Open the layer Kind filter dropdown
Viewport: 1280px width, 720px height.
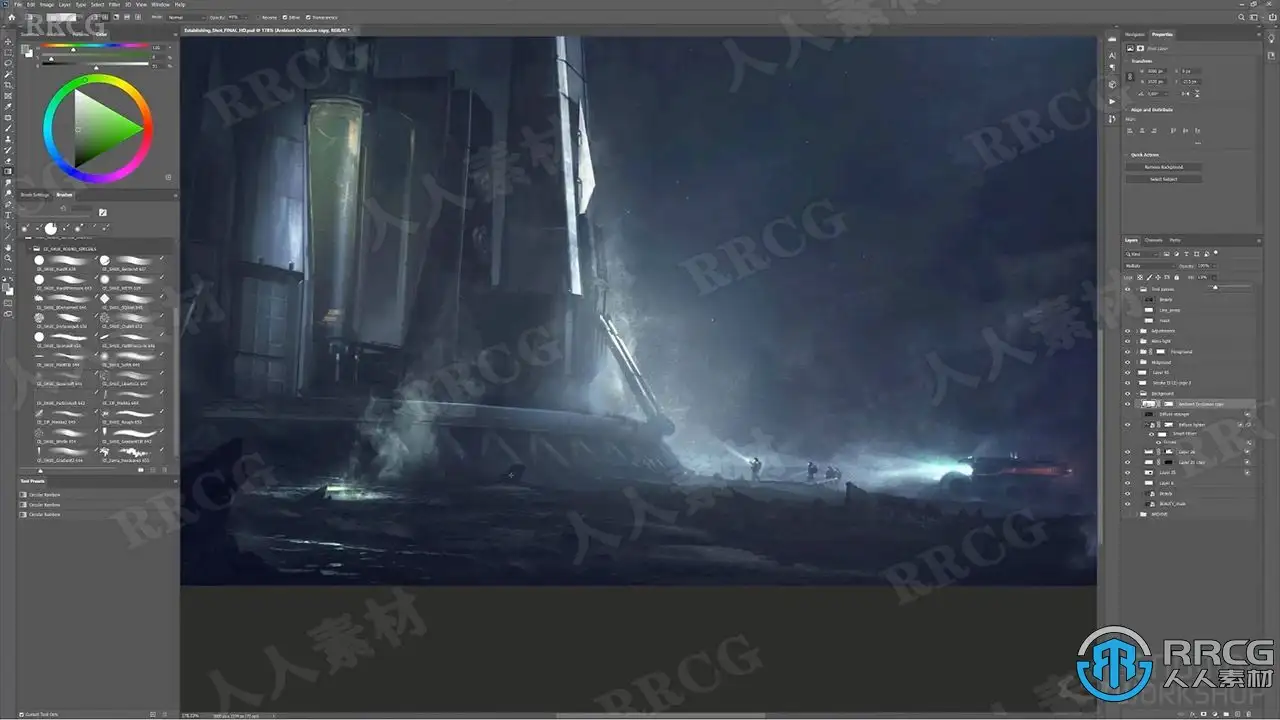point(1142,254)
